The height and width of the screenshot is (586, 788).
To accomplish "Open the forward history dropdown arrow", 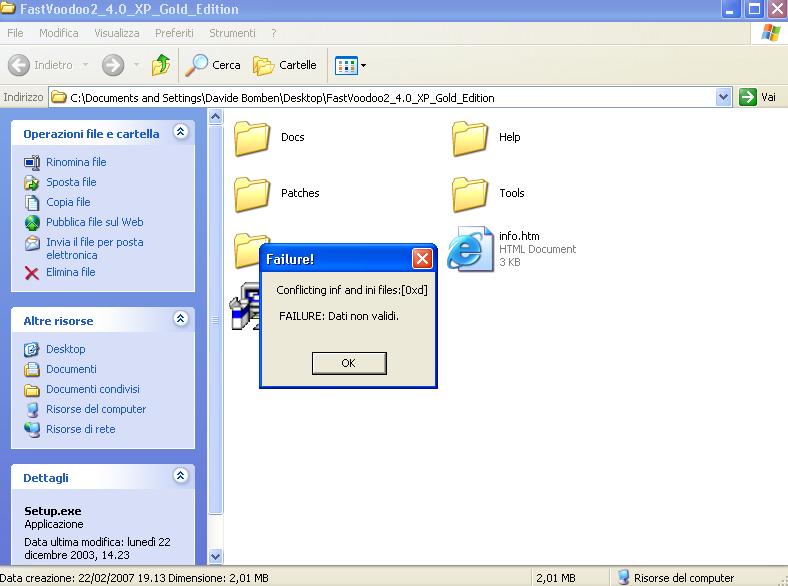I will (x=136, y=65).
